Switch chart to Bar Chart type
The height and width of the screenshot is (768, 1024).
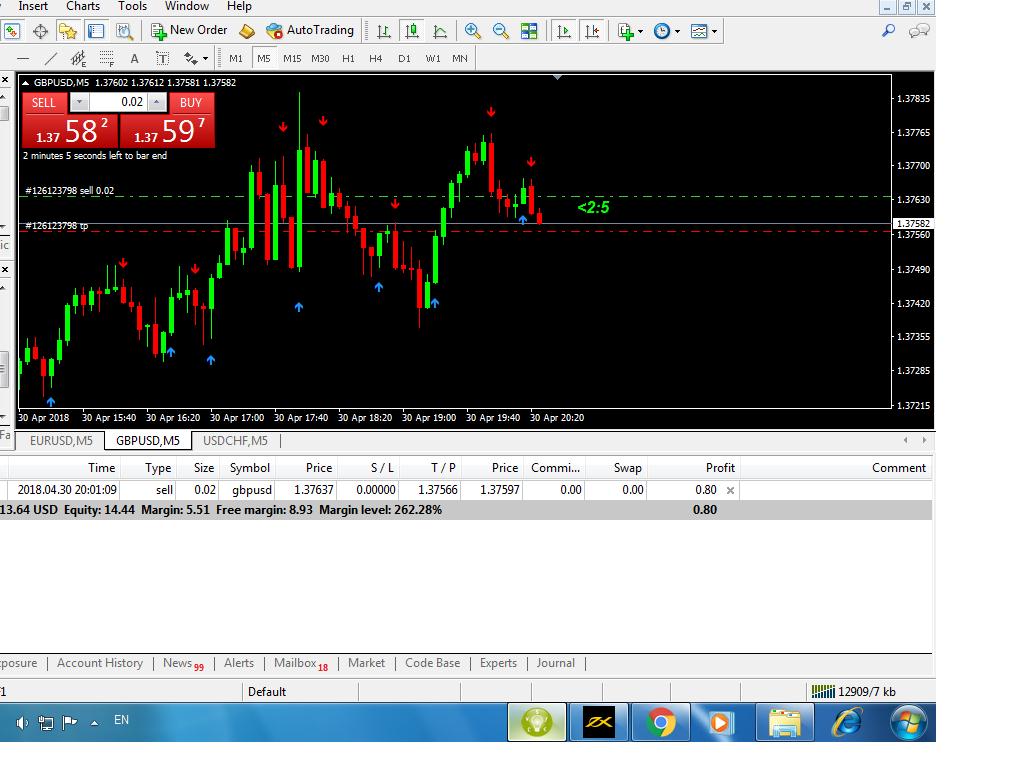pos(384,31)
